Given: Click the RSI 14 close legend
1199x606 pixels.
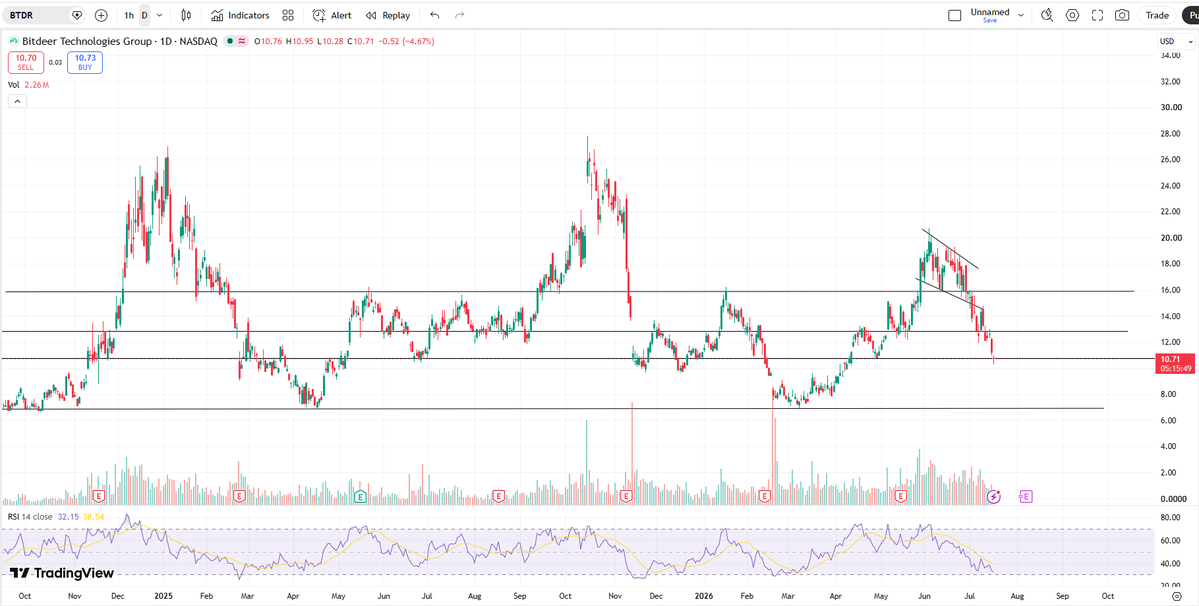Looking at the screenshot, I should click(31, 517).
